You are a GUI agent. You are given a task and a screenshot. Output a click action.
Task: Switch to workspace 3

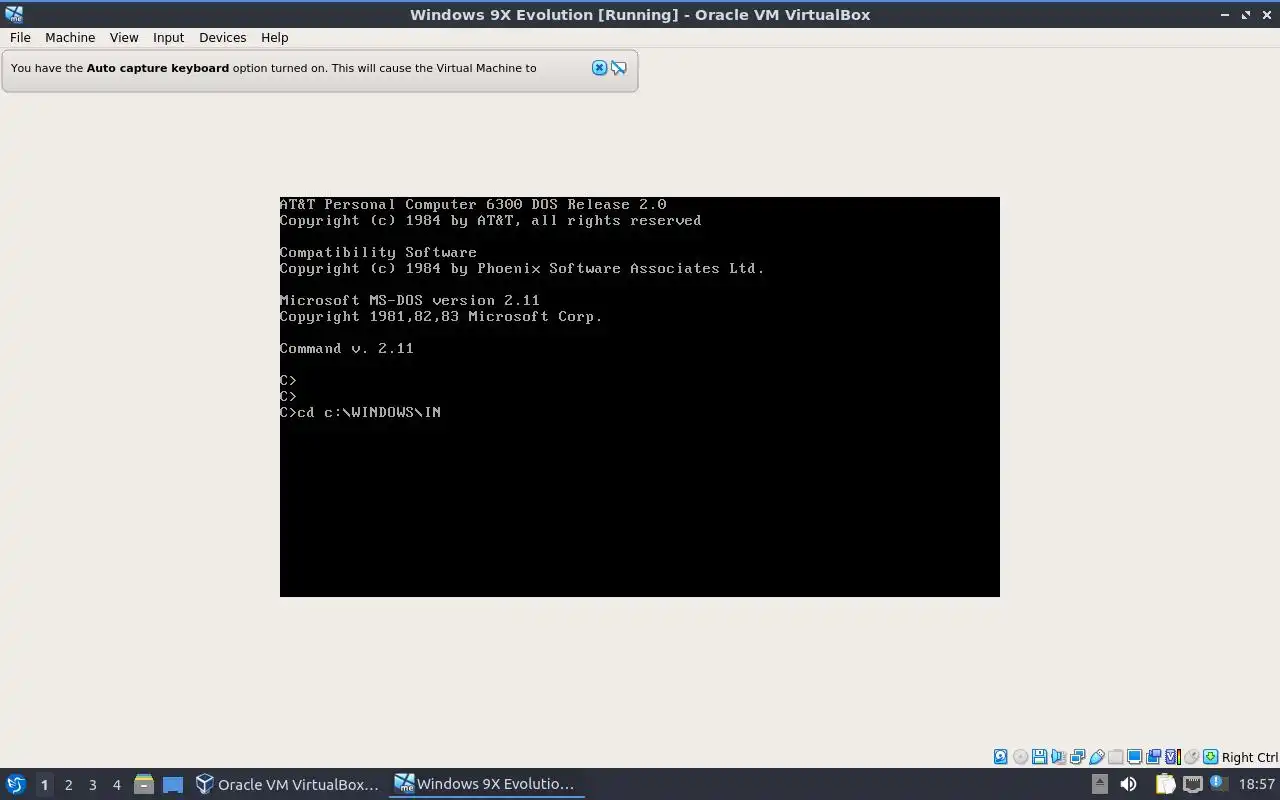pos(92,784)
